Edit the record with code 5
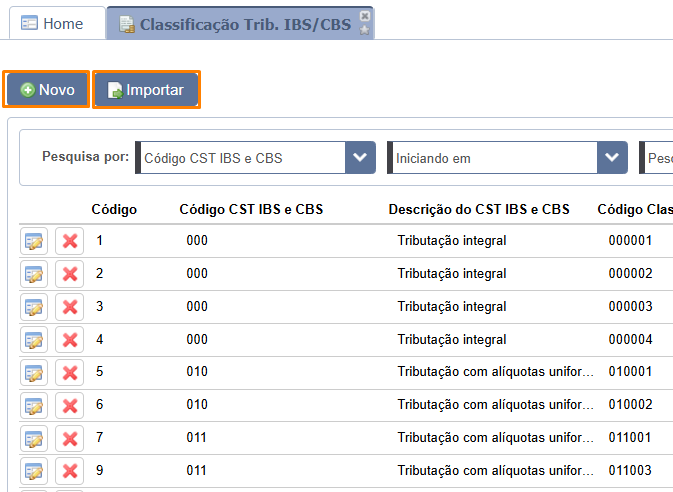Screen dimensions: 673x492 coord(35,373)
